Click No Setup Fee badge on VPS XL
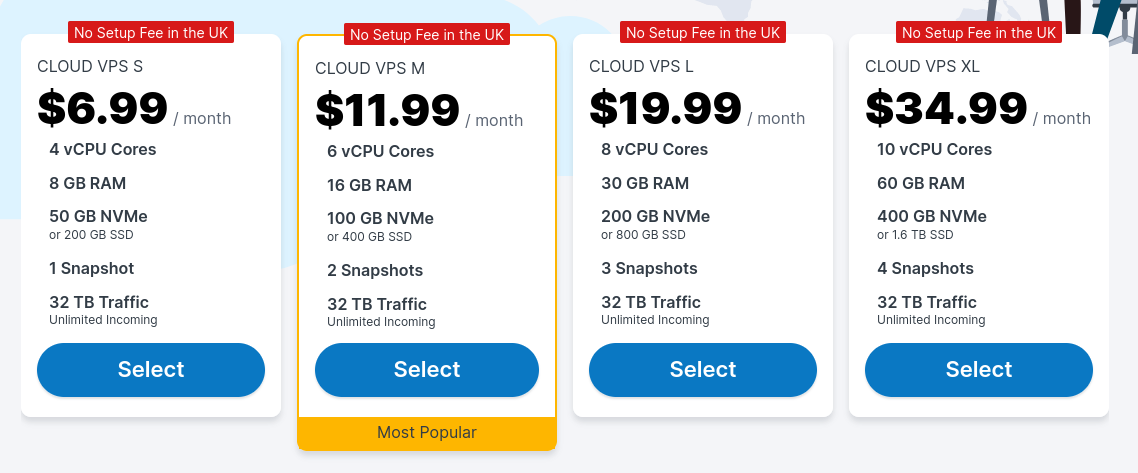This screenshot has width=1138, height=473. 978,33
